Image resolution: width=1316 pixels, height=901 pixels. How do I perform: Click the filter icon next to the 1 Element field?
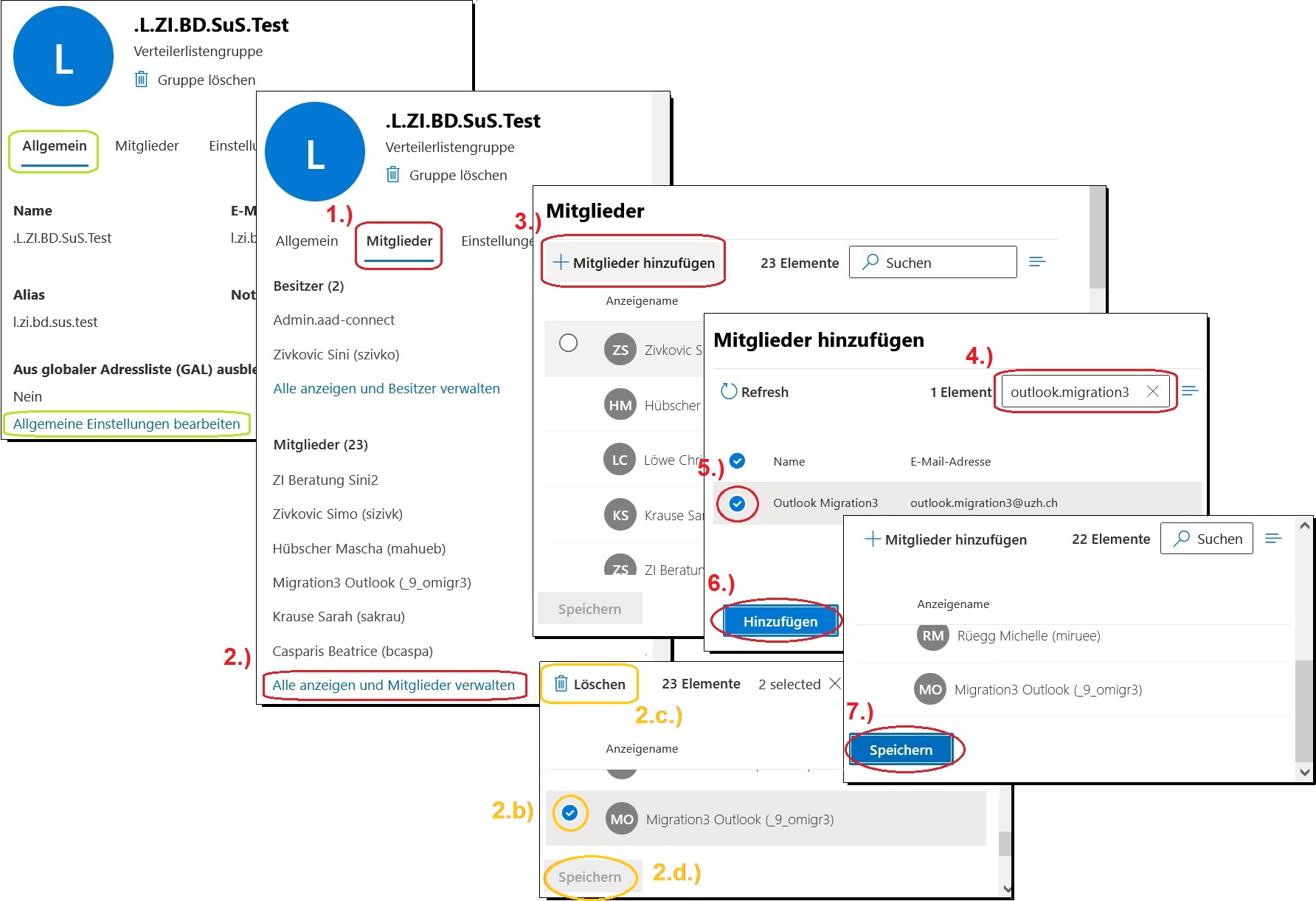coord(1190,391)
